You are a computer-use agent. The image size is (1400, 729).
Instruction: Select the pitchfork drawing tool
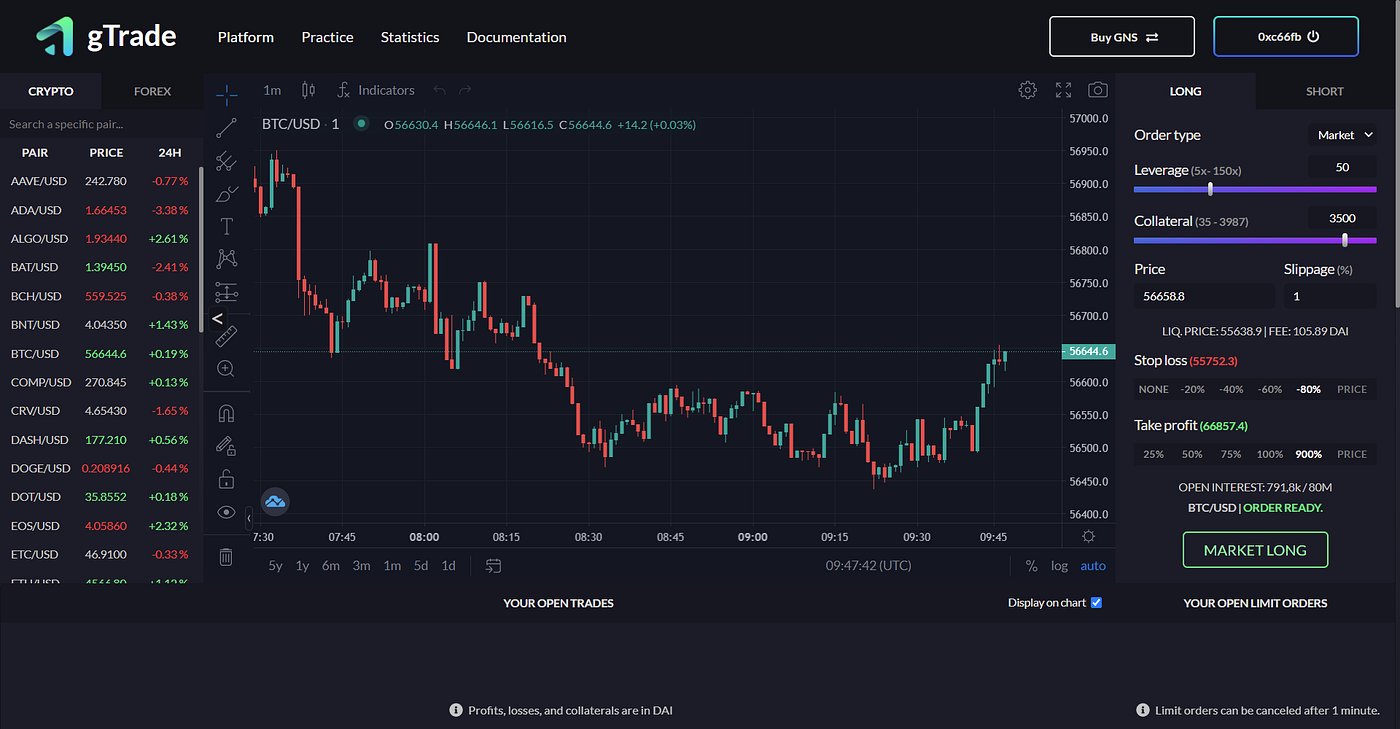227,160
